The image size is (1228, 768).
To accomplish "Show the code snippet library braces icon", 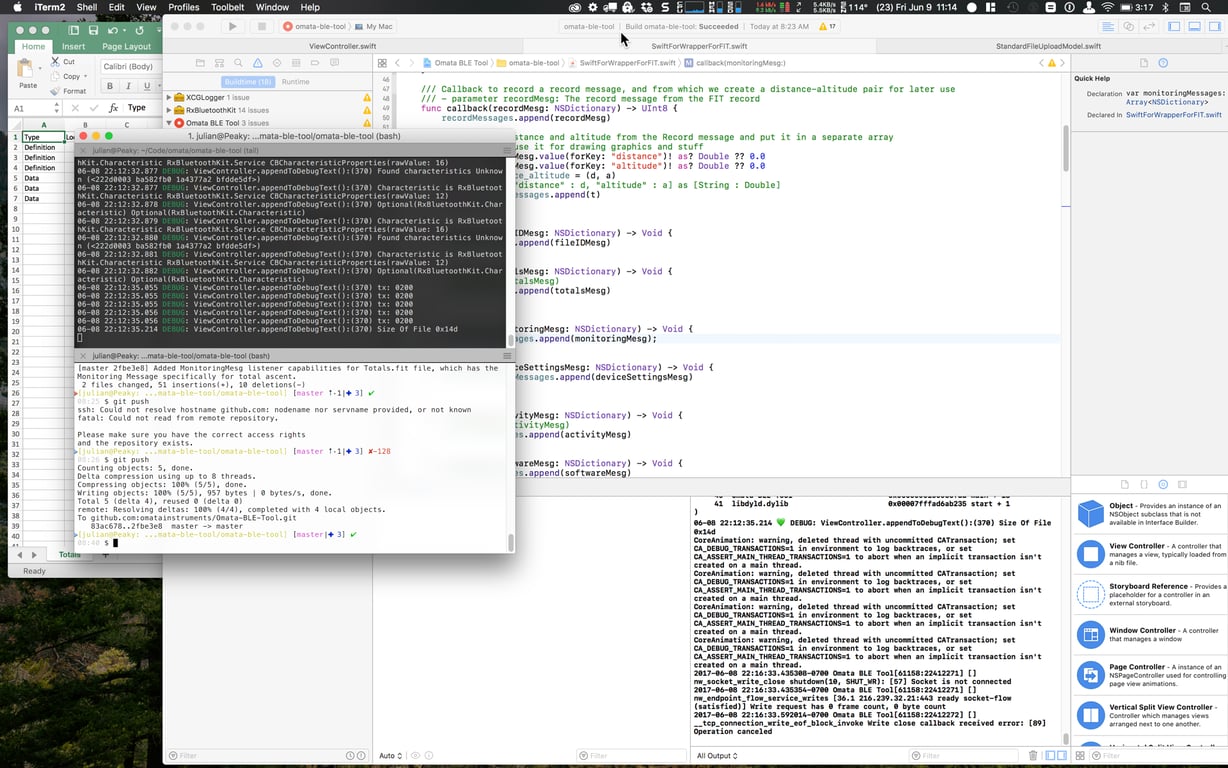I will click(x=1144, y=484).
